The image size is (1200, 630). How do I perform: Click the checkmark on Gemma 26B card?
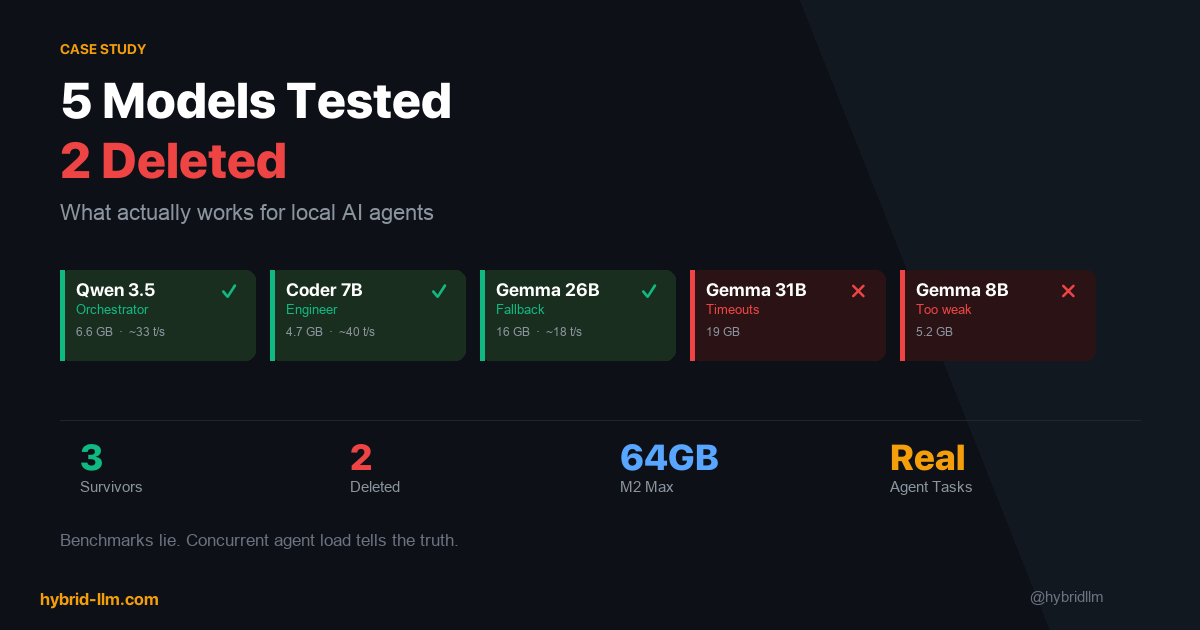coord(649,291)
